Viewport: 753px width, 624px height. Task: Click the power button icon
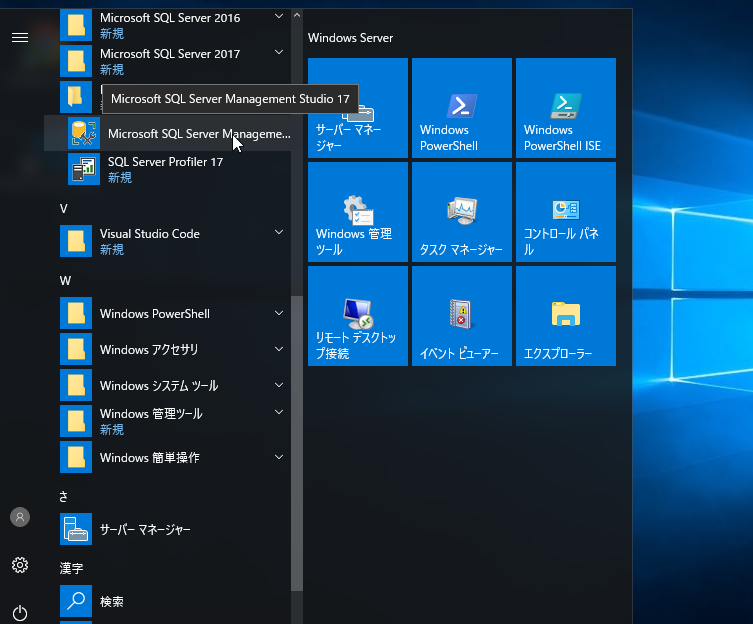(x=20, y=612)
